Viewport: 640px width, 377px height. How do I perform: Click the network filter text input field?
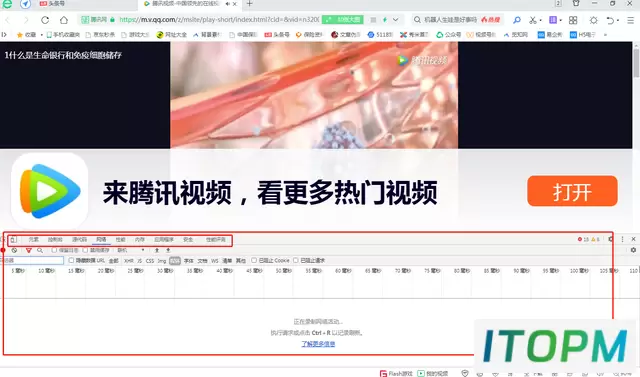33,260
